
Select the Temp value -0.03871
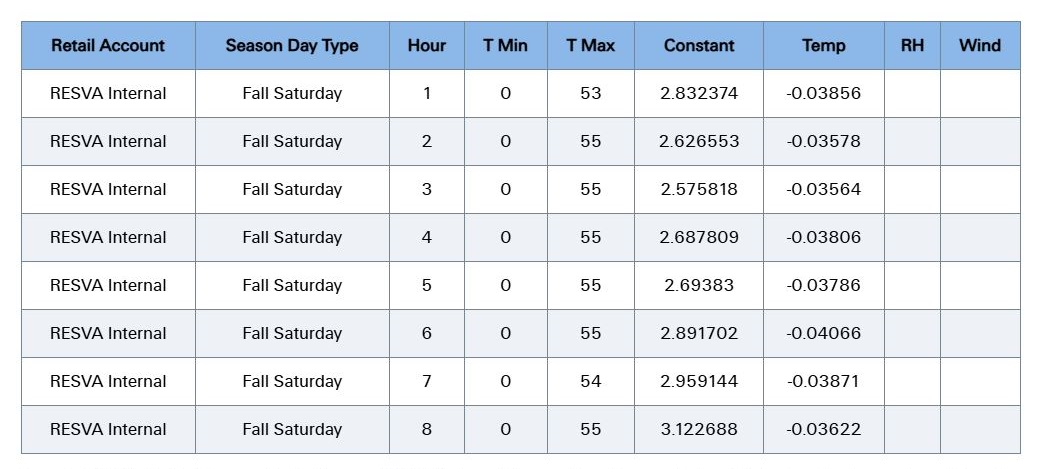pos(824,382)
